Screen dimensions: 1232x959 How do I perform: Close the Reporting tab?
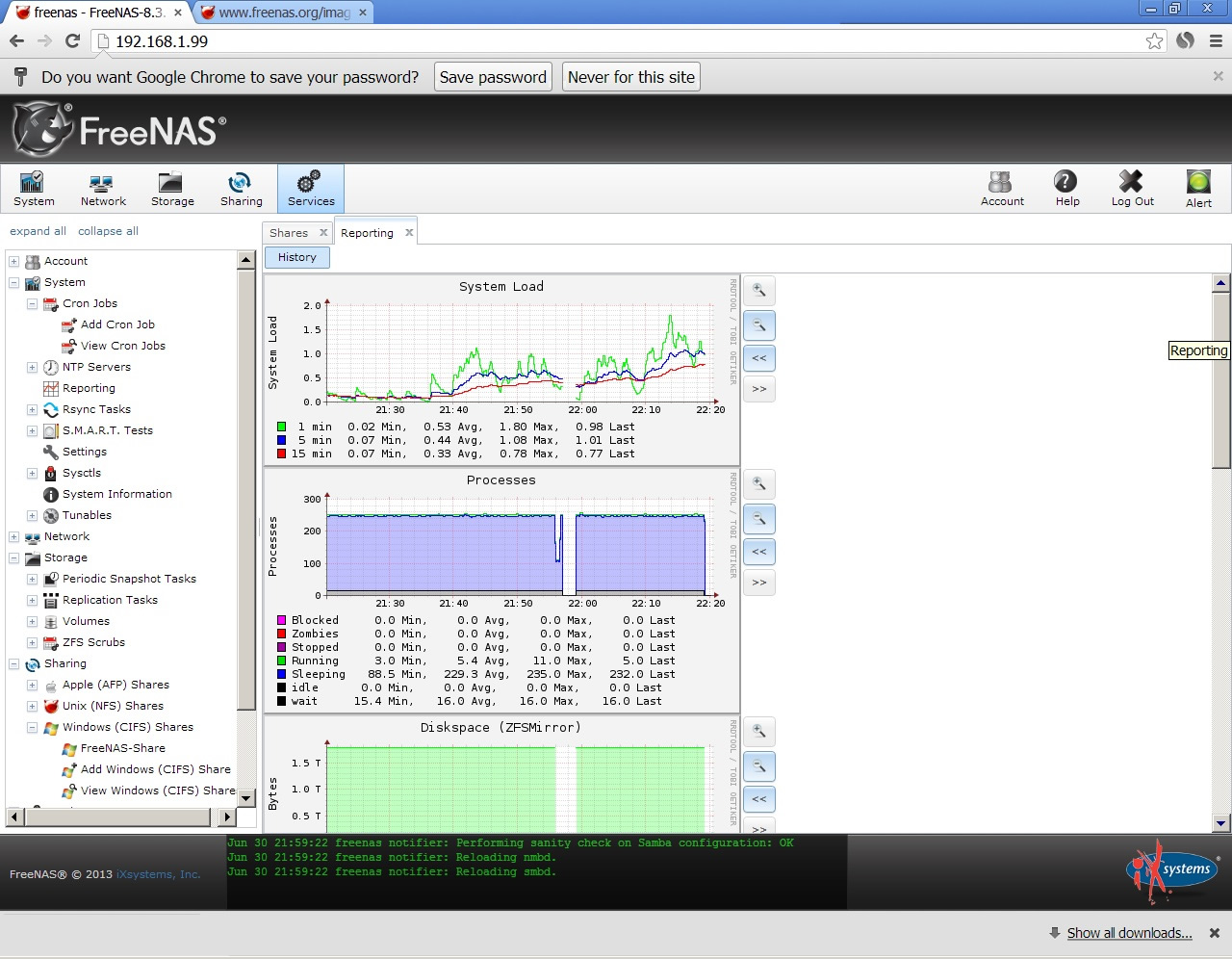pyautogui.click(x=409, y=232)
